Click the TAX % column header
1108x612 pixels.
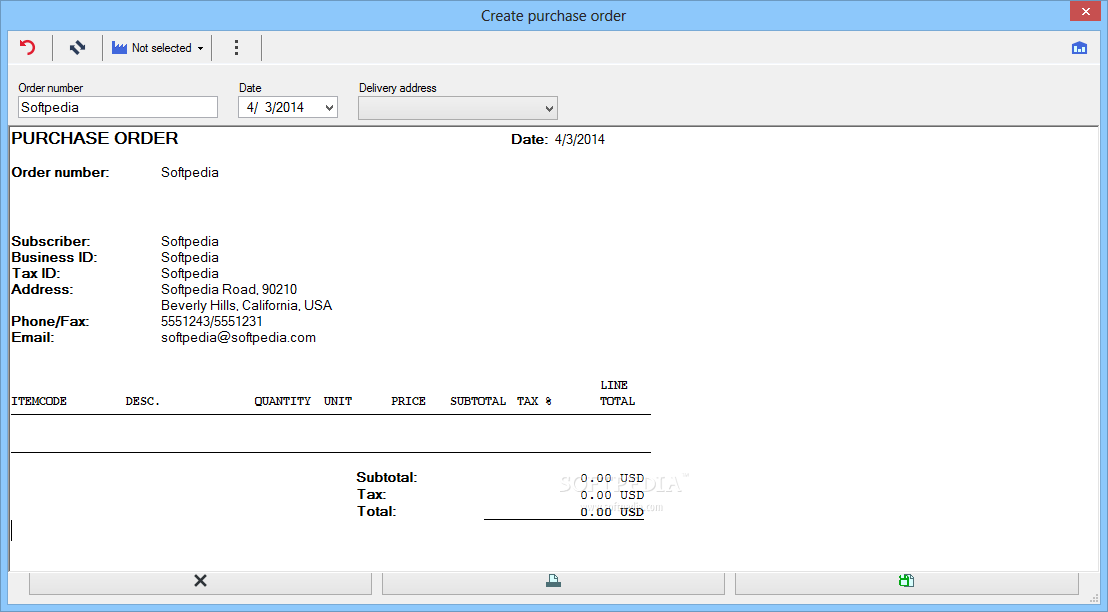534,401
